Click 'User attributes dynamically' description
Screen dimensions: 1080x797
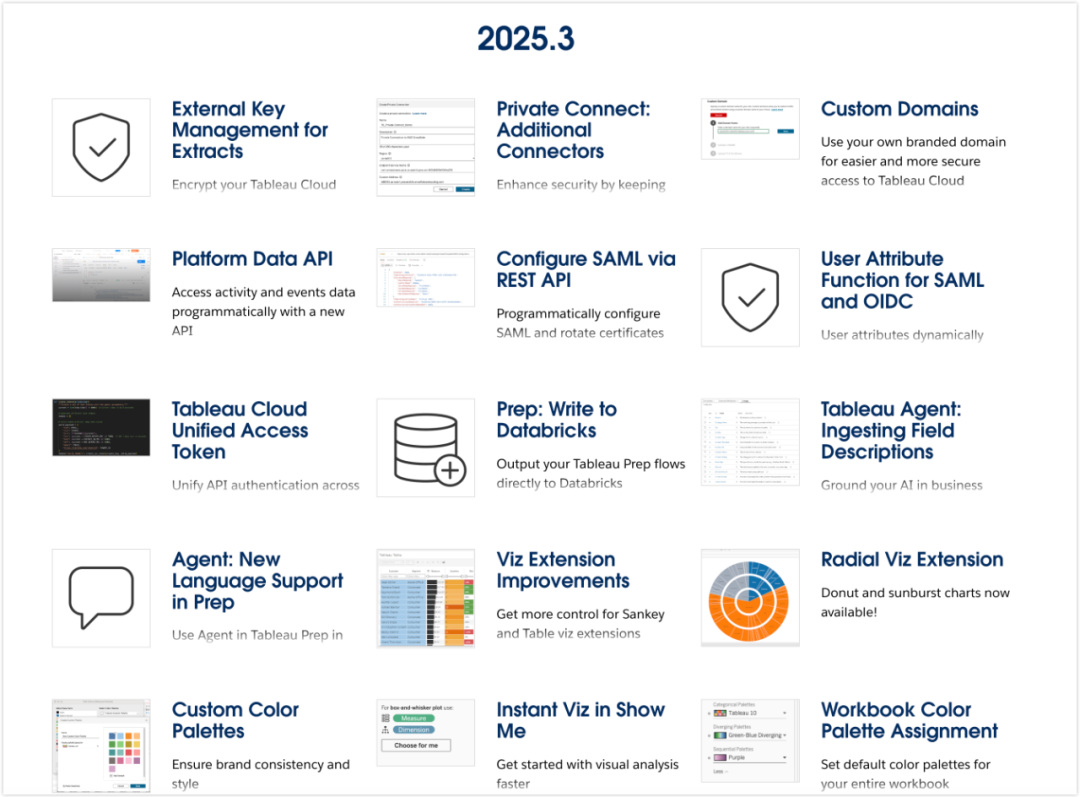902,335
